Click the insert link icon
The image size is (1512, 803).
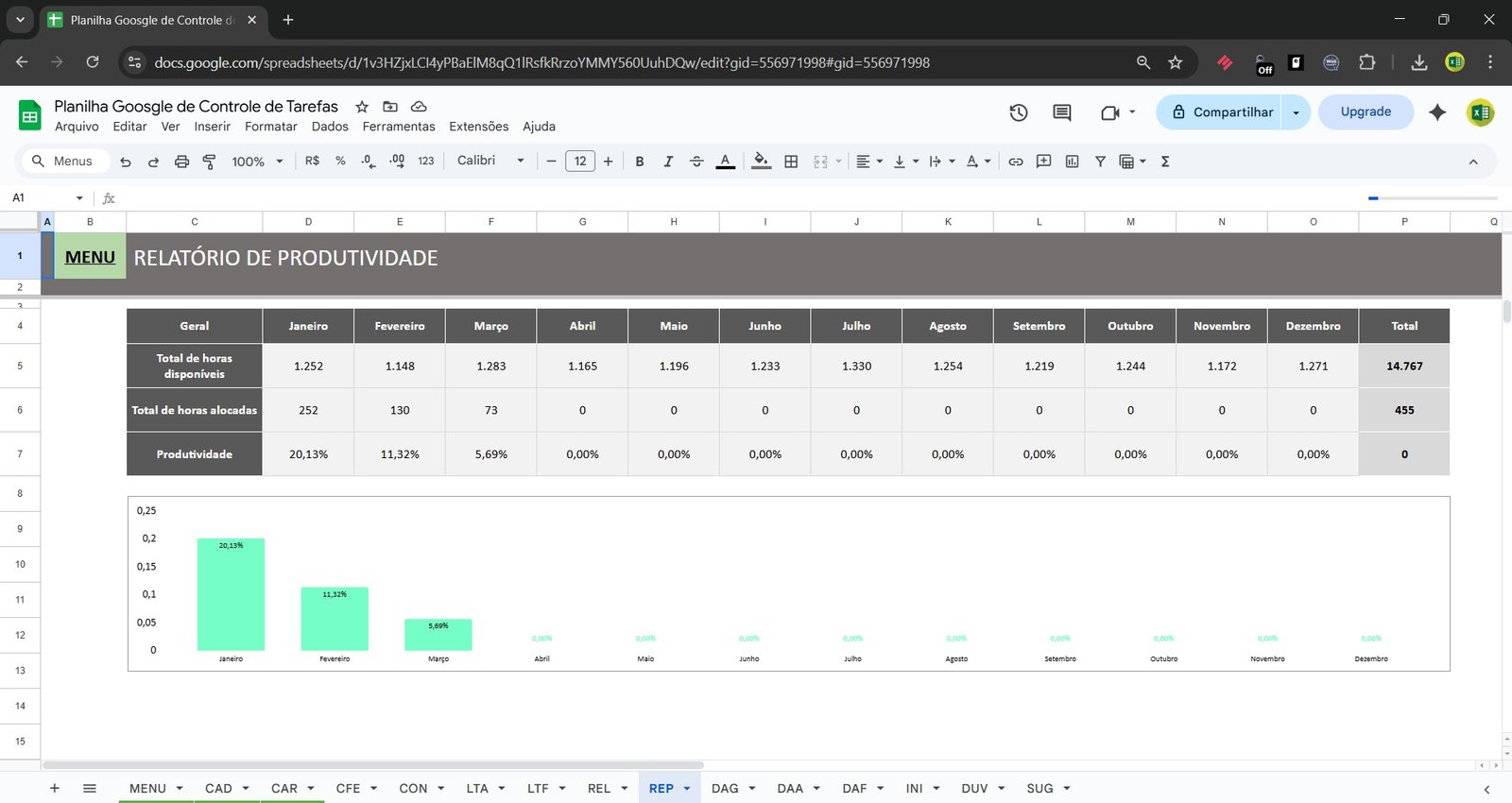coord(1015,162)
